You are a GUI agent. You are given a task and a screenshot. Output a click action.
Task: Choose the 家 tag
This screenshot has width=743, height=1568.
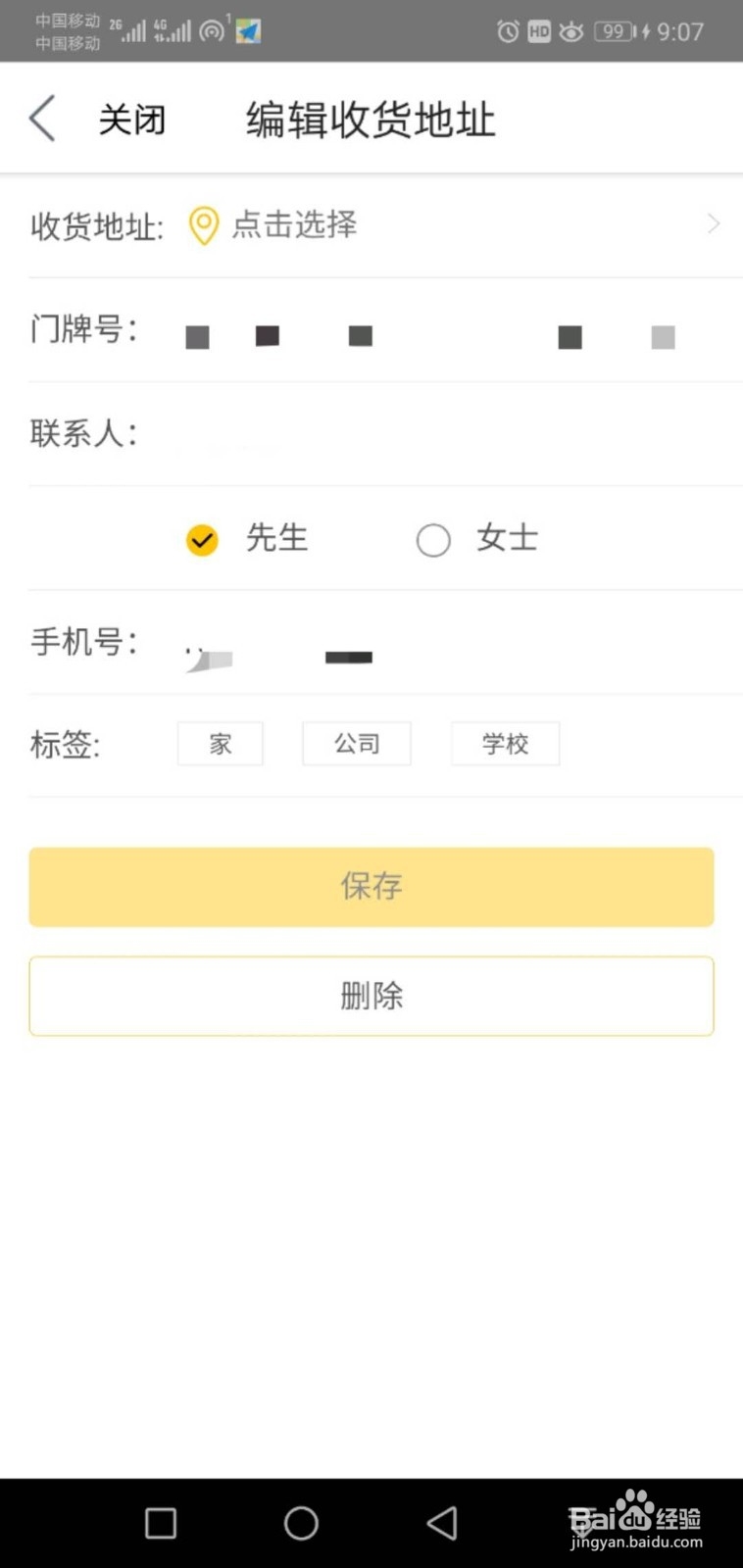(221, 744)
